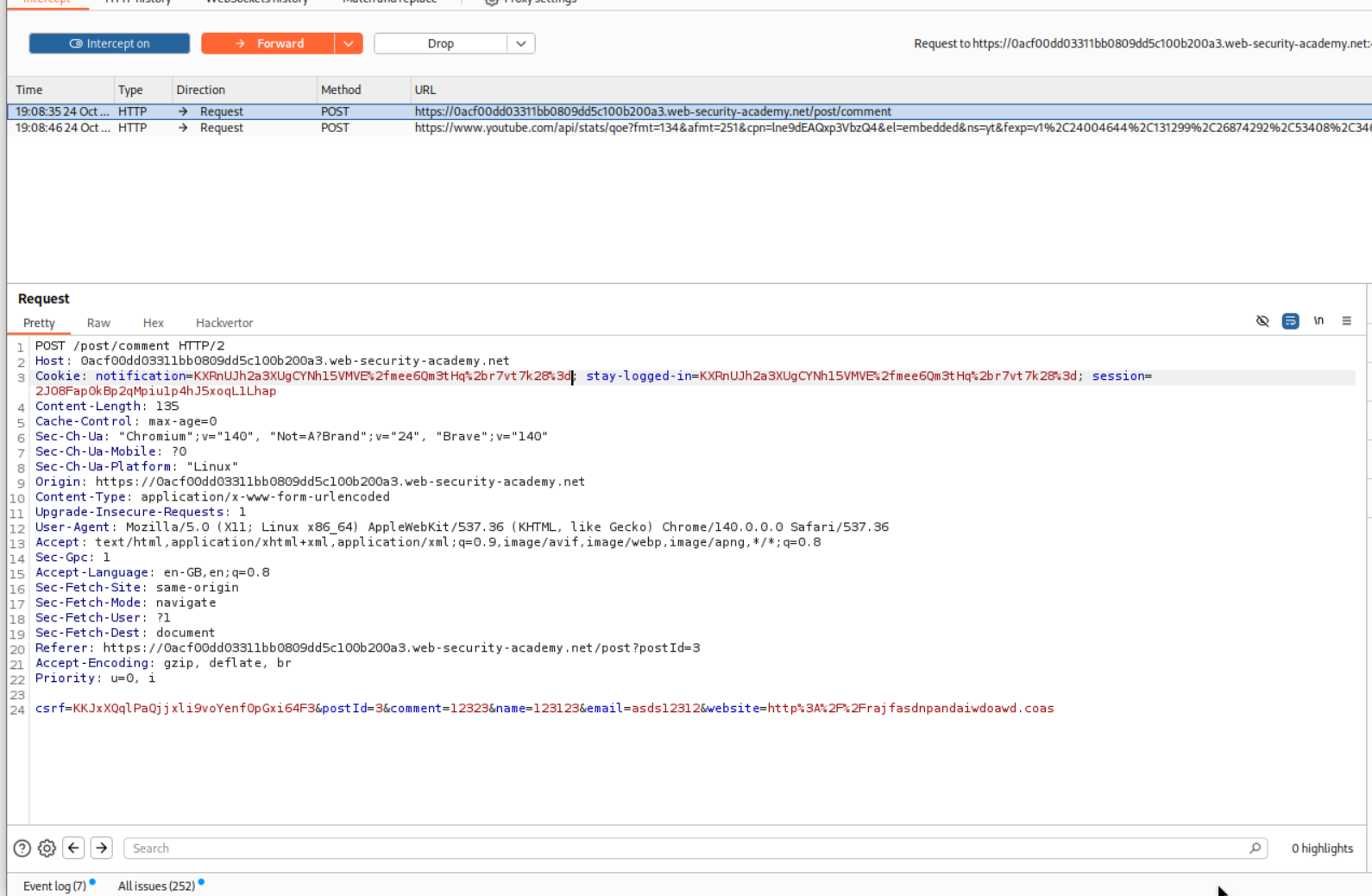Click the help question mark icon
The width and height of the screenshot is (1372, 896).
(x=22, y=849)
